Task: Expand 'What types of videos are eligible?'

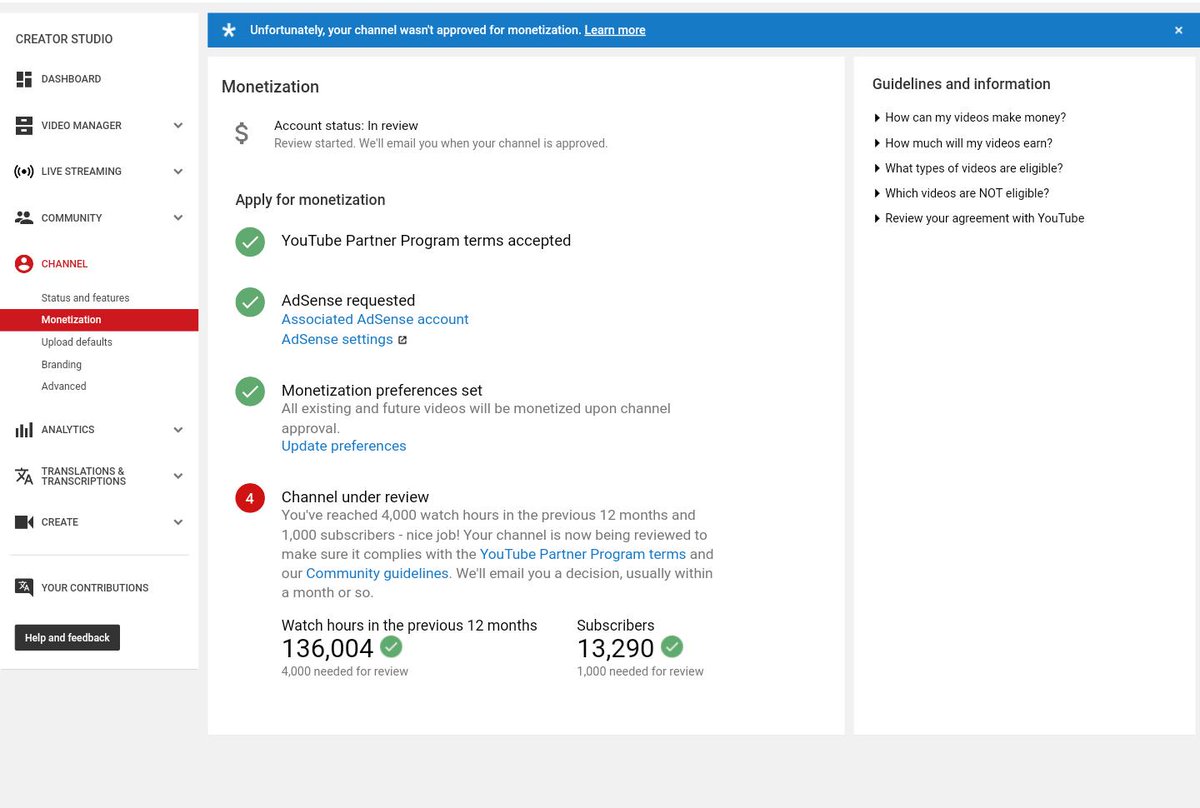Action: click(968, 168)
